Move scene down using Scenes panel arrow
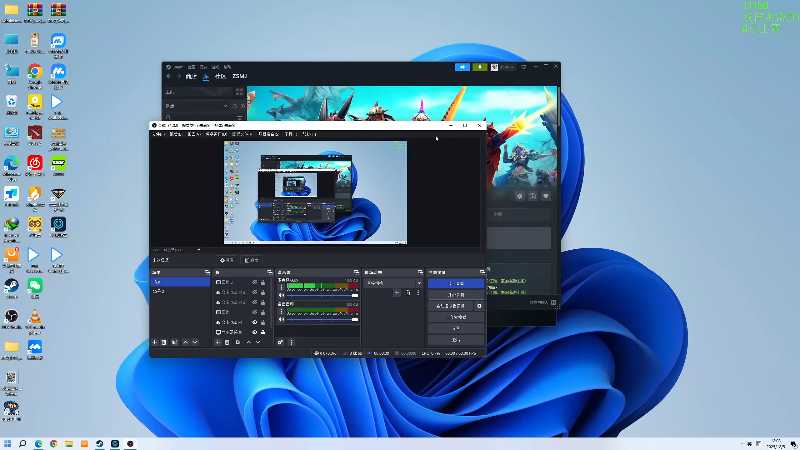 pyautogui.click(x=195, y=342)
